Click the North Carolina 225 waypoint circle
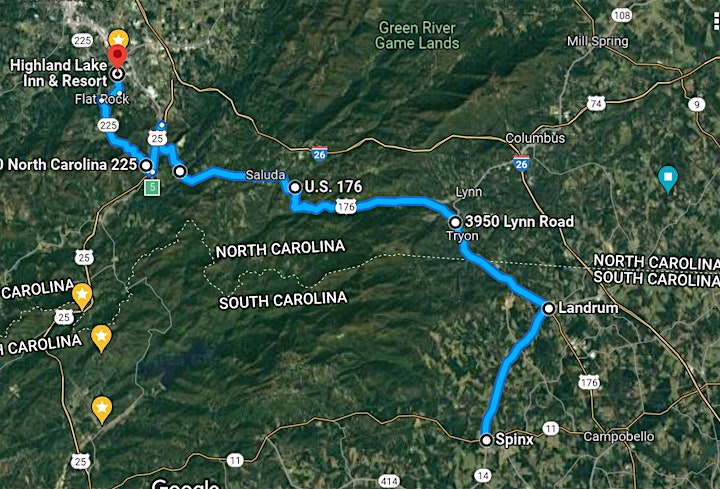This screenshot has width=720, height=489. click(x=146, y=165)
